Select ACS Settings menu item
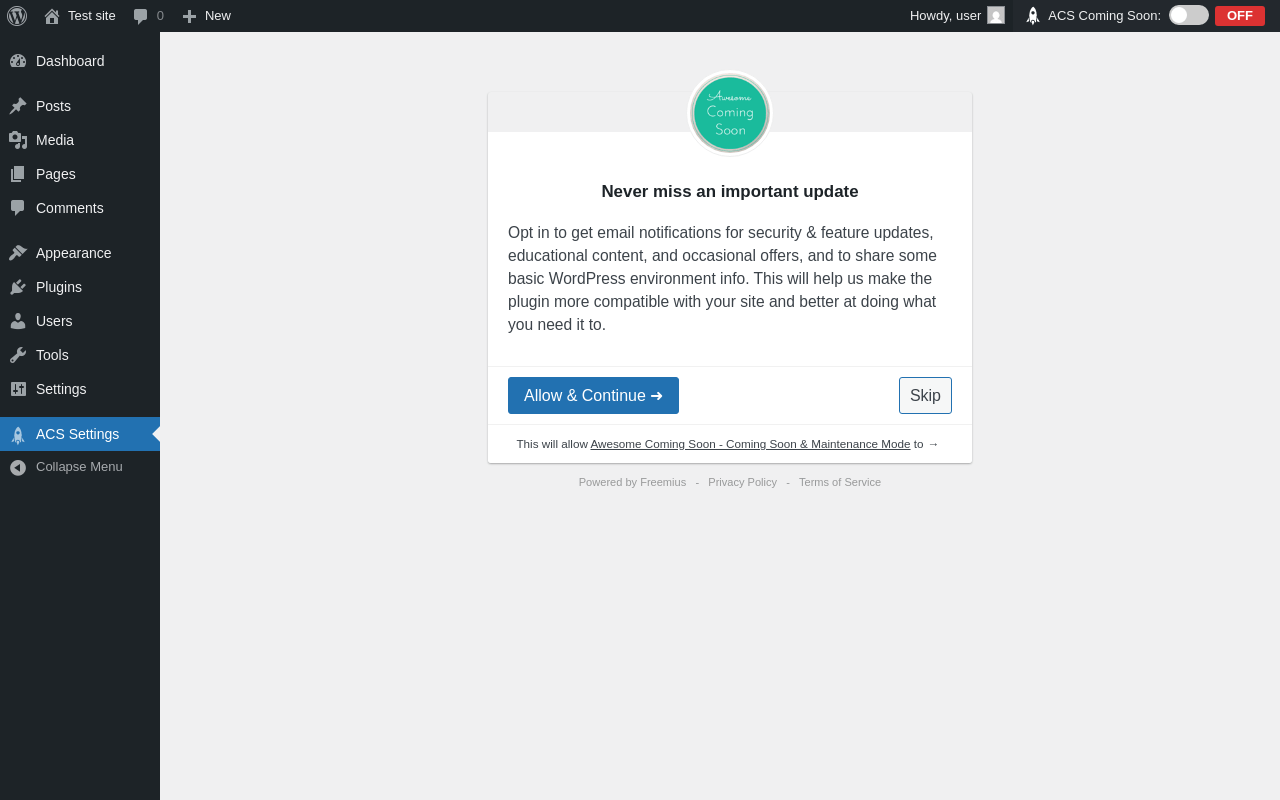Viewport: 1280px width, 800px height. coord(80,434)
